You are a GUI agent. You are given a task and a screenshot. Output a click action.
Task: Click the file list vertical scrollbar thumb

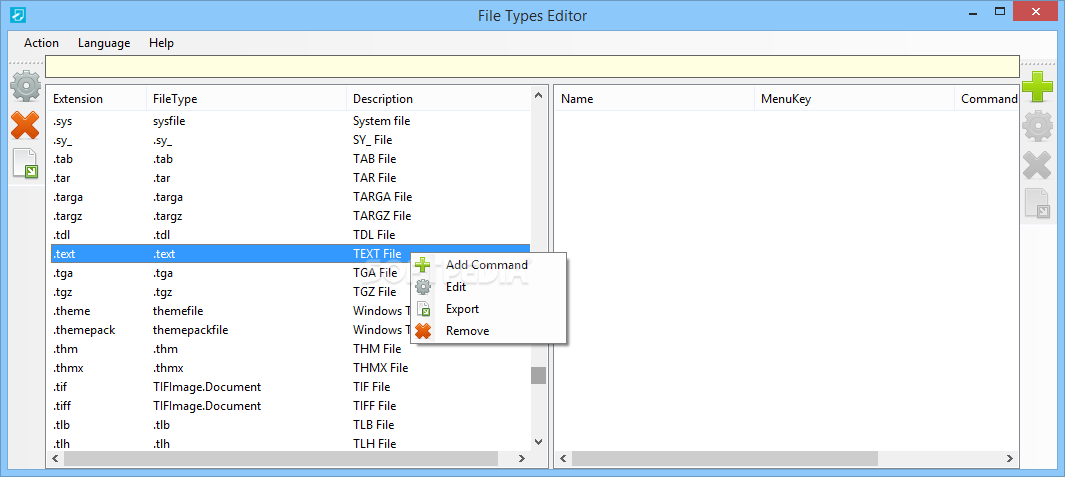pos(539,375)
